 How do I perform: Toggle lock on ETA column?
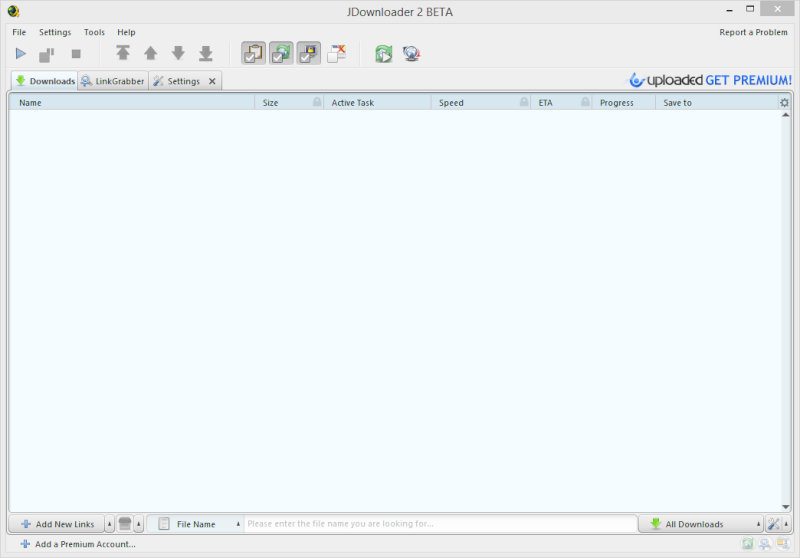pyautogui.click(x=585, y=102)
